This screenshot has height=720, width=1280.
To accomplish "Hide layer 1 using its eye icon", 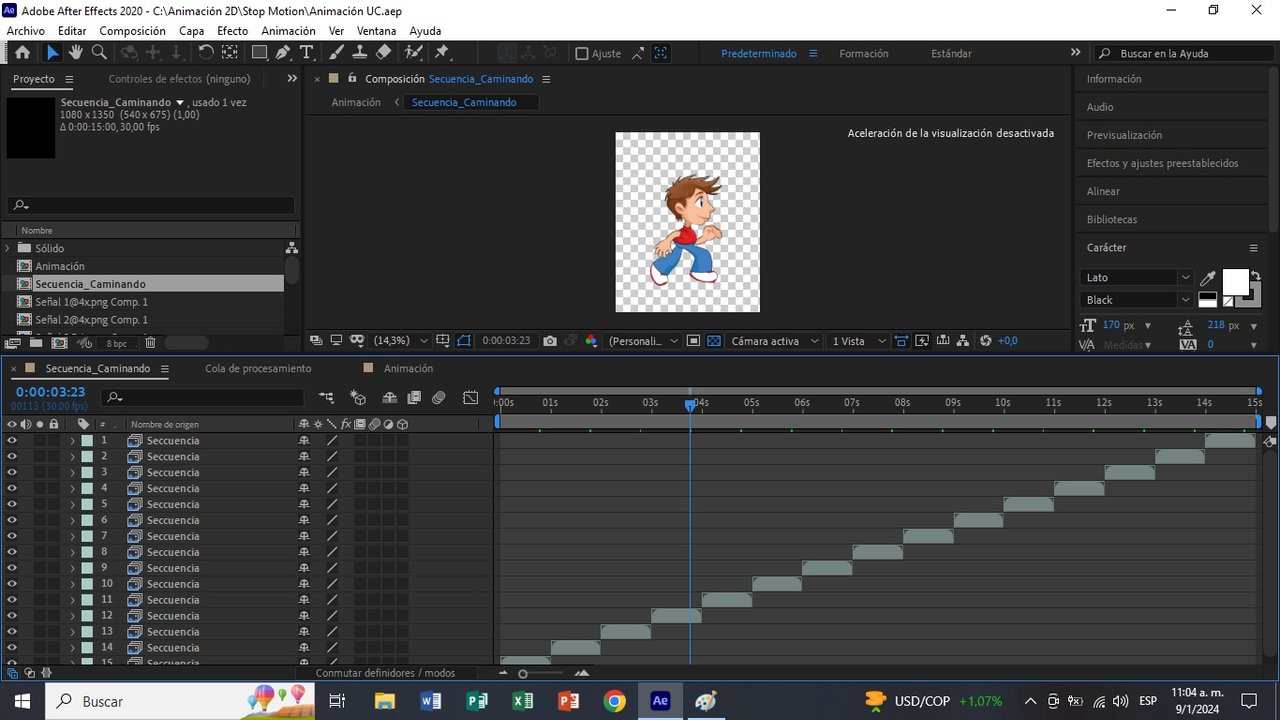I will 12,440.
